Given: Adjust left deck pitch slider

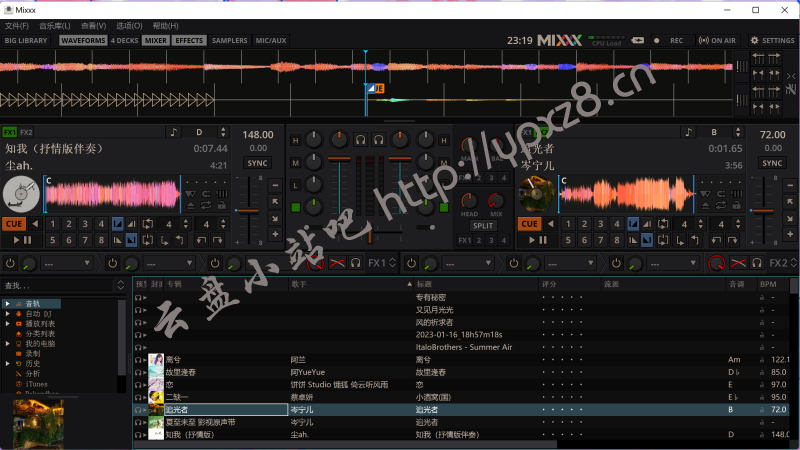Looking at the screenshot, I should (x=248, y=210).
